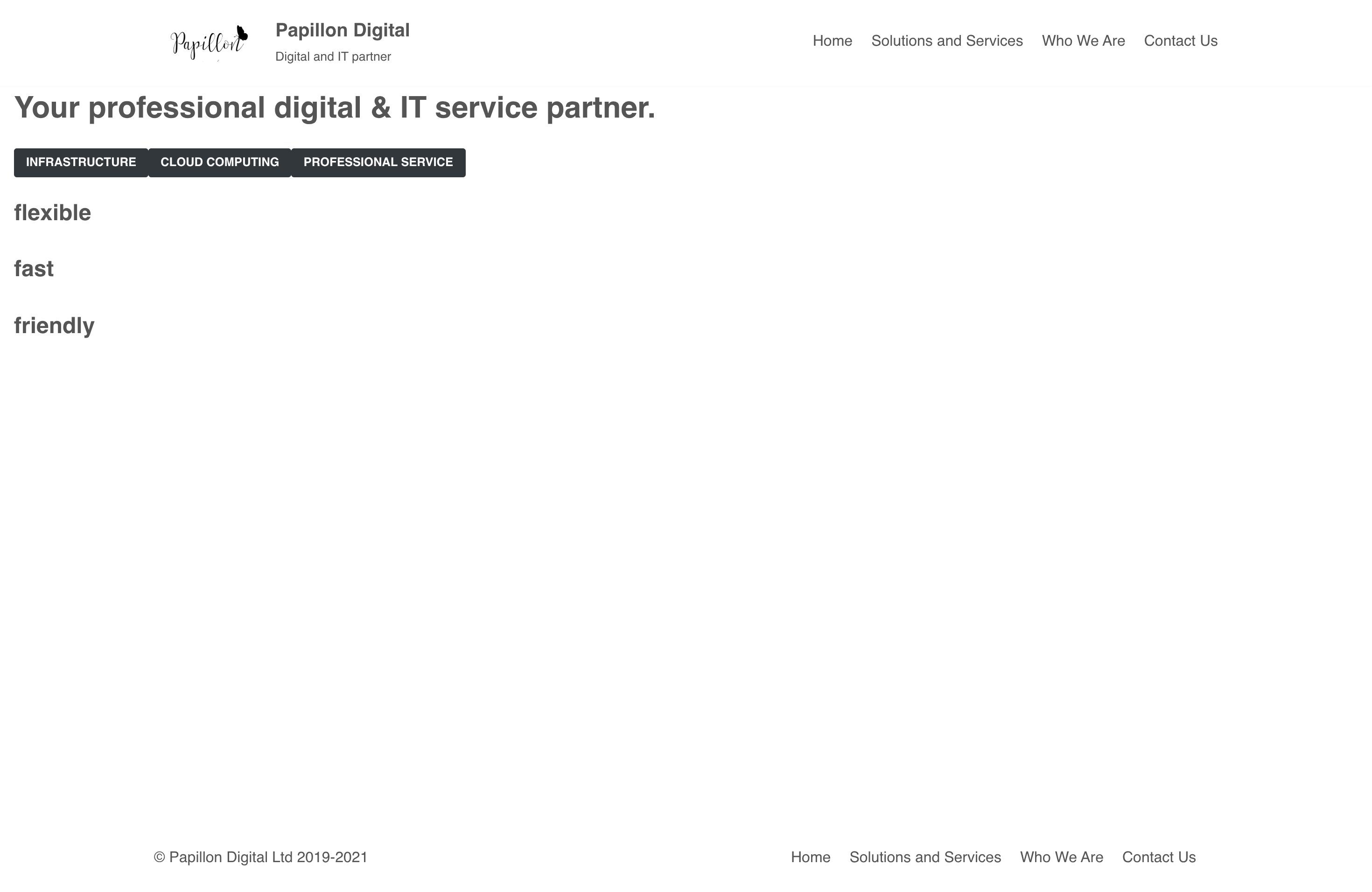
Task: Select Home in the footer
Action: point(811,857)
